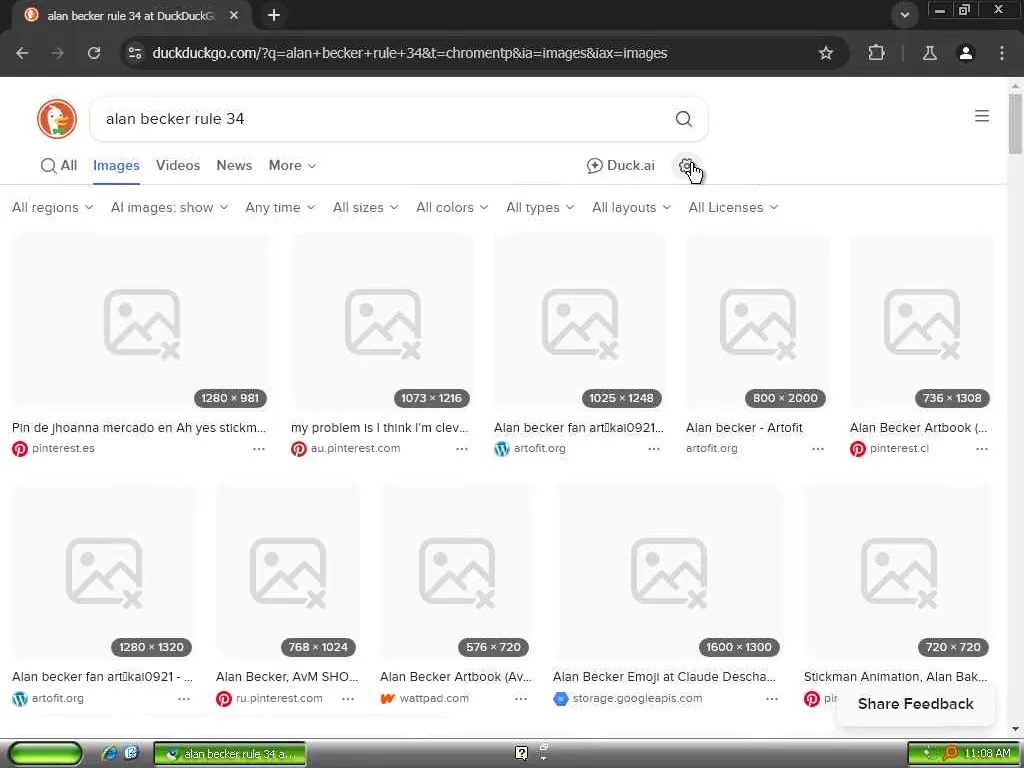Viewport: 1024px width, 768px height.
Task: Open the storage.googleapis.com source link
Action: click(x=637, y=699)
